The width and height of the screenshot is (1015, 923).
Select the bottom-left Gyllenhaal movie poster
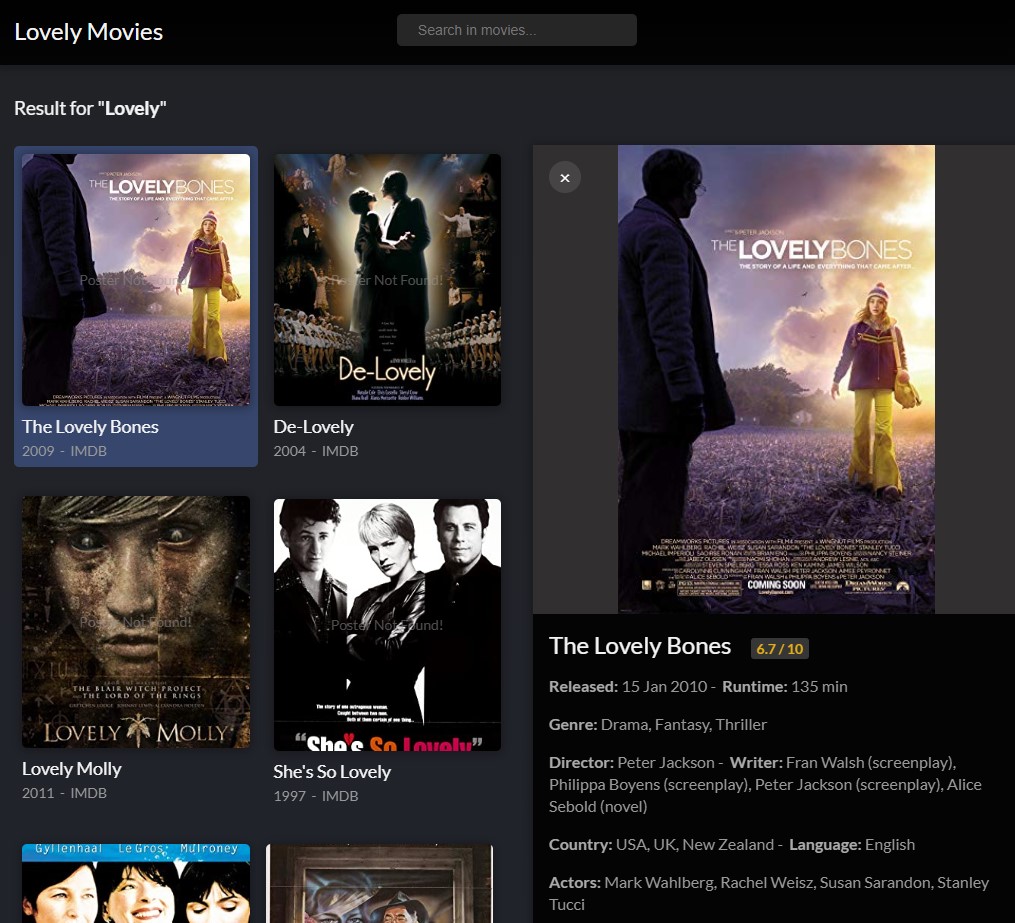click(x=135, y=883)
